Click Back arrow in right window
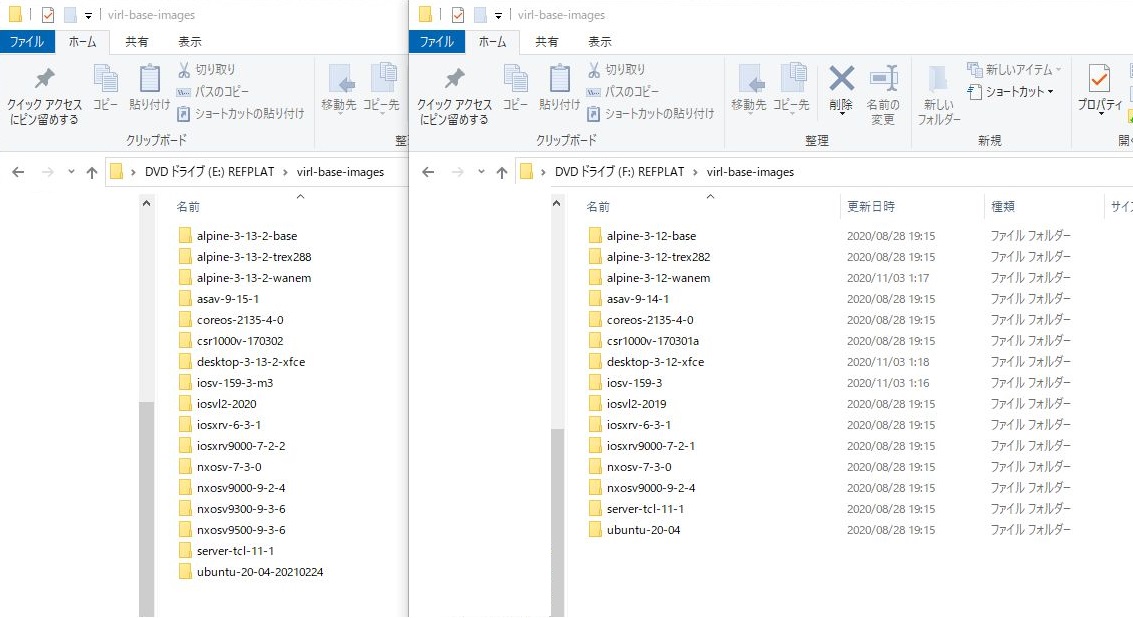The width and height of the screenshot is (1133, 618). point(428,172)
